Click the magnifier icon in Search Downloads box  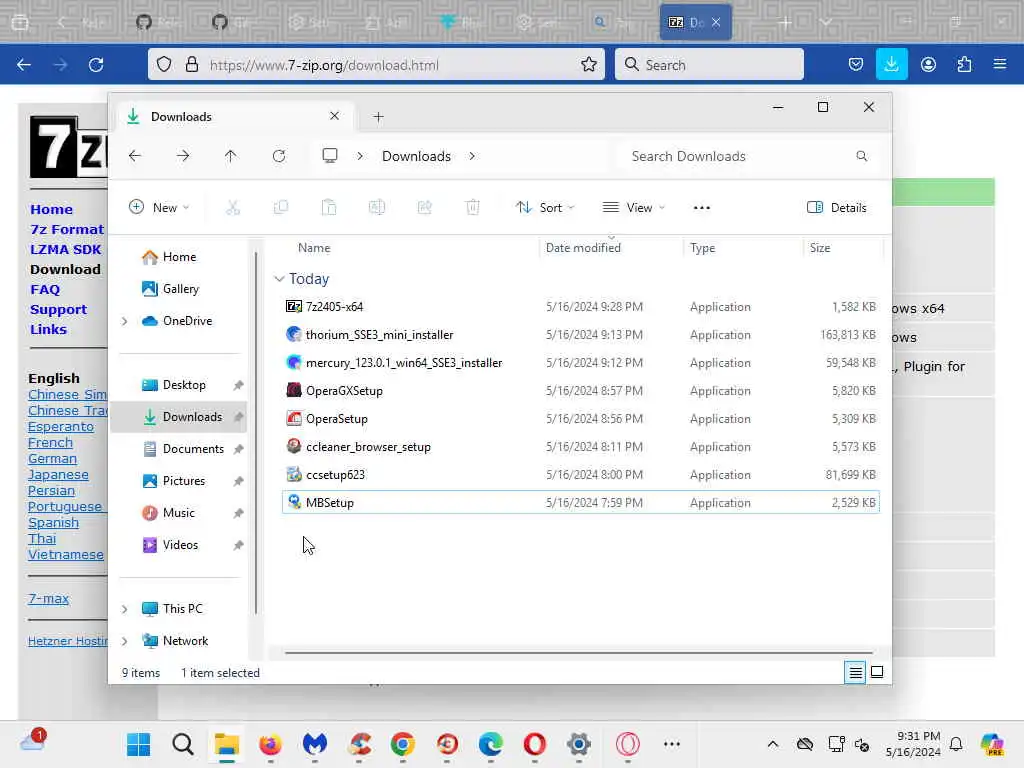point(861,156)
